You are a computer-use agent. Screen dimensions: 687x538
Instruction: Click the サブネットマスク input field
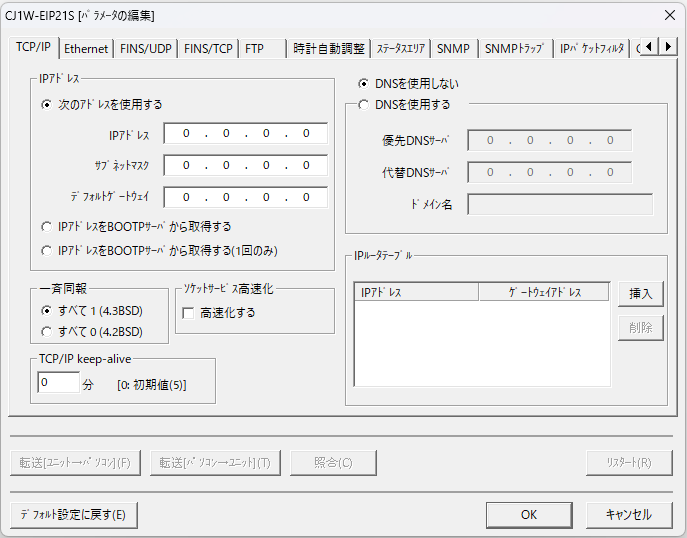(x=246, y=166)
